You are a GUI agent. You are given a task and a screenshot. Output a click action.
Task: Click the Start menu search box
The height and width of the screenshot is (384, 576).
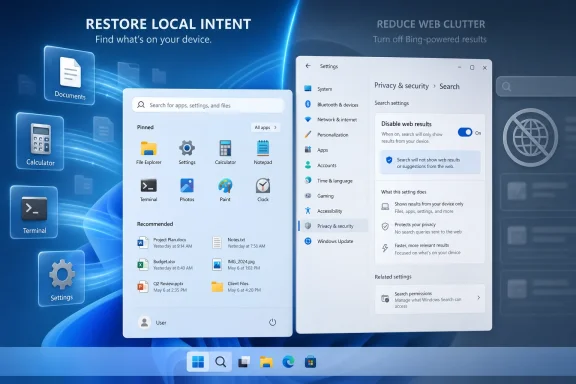click(x=208, y=105)
